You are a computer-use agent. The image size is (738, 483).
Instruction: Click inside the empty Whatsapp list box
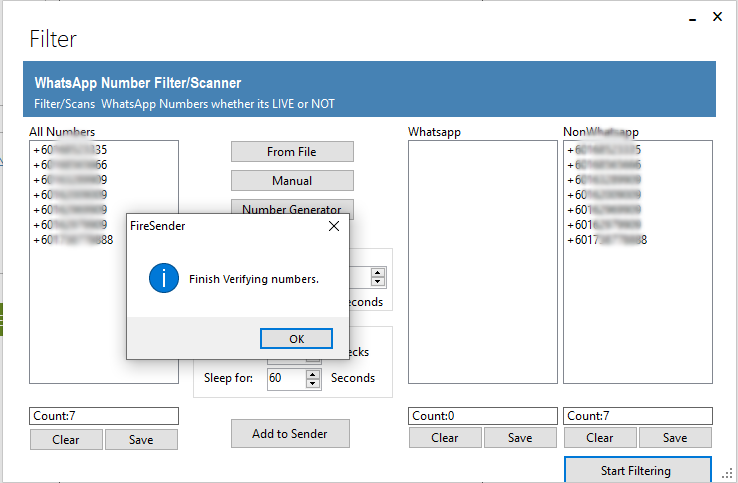483,262
